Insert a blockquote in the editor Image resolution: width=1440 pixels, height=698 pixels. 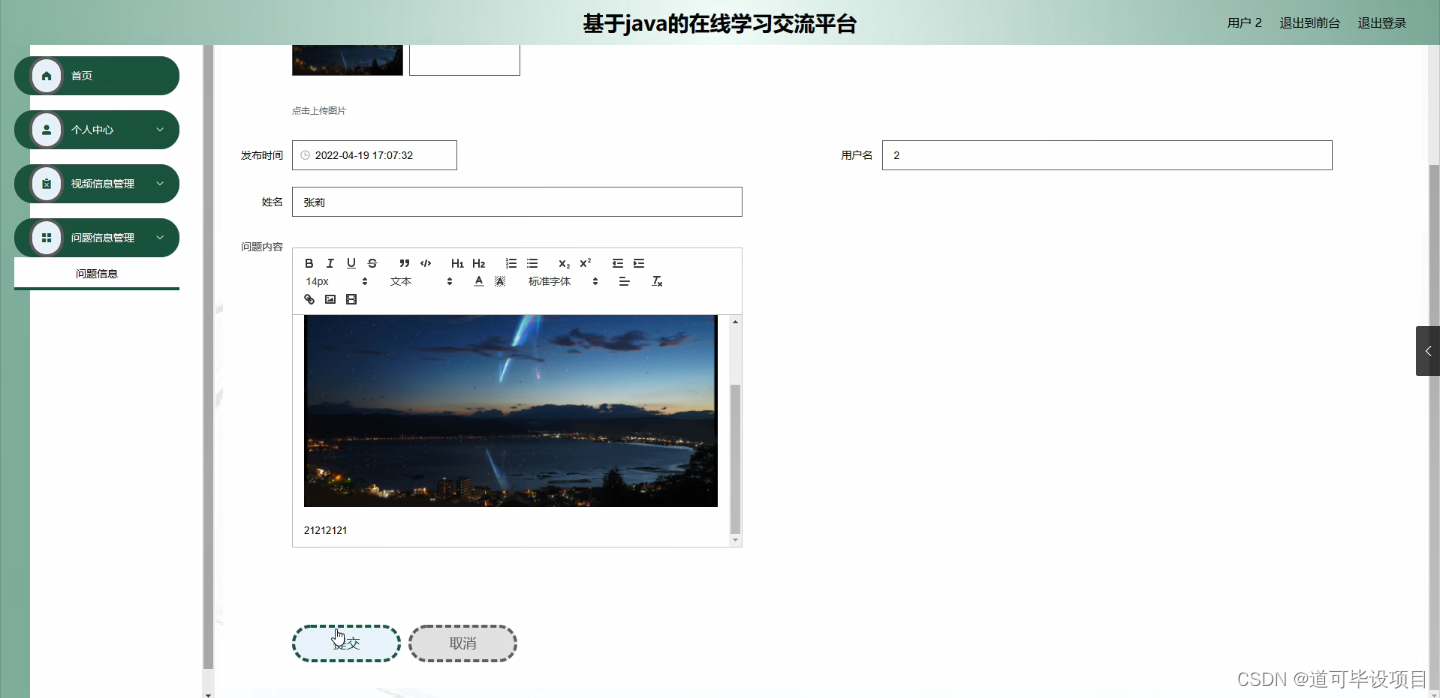tap(404, 263)
